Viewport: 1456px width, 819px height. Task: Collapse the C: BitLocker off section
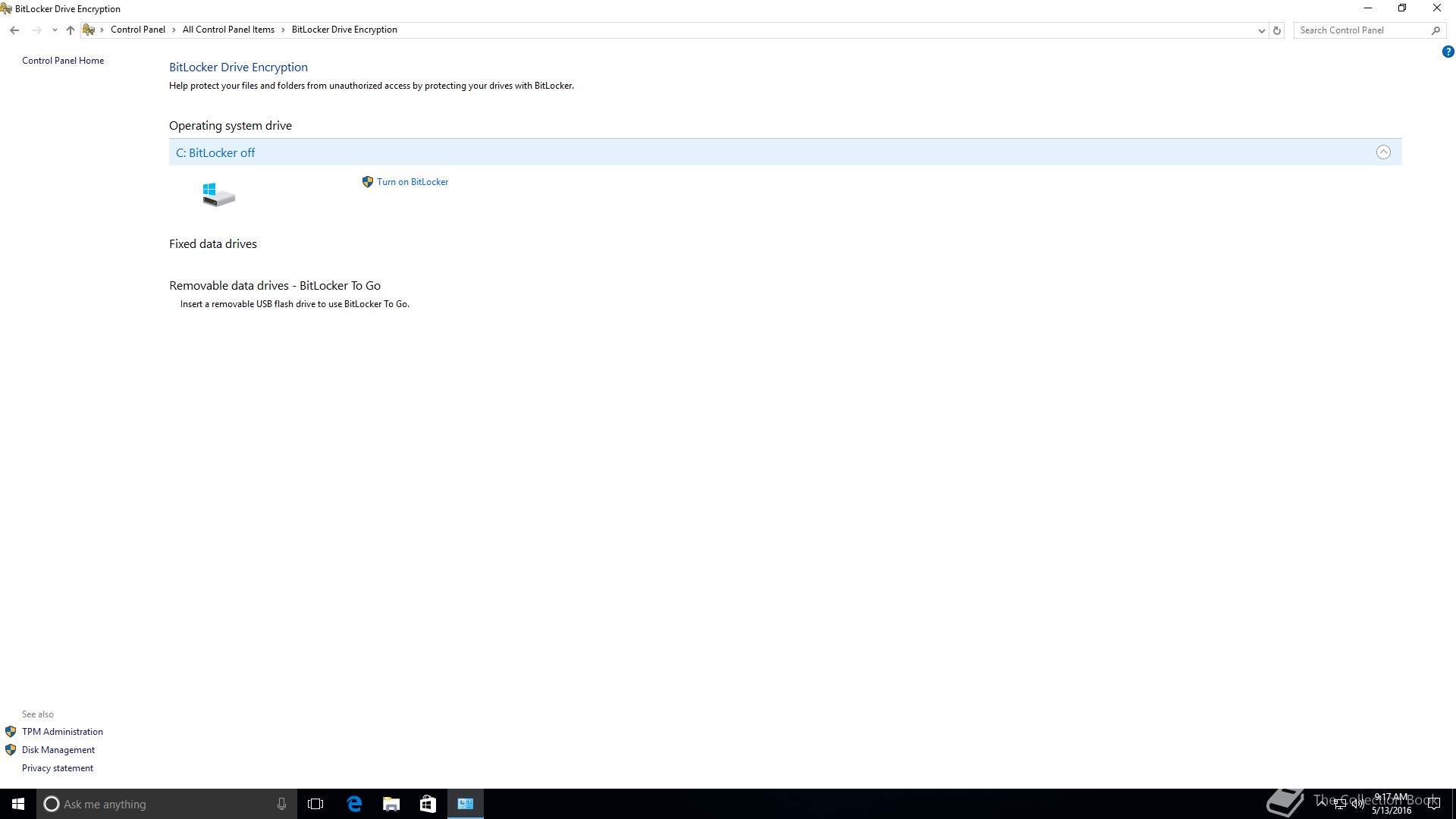(x=1383, y=152)
